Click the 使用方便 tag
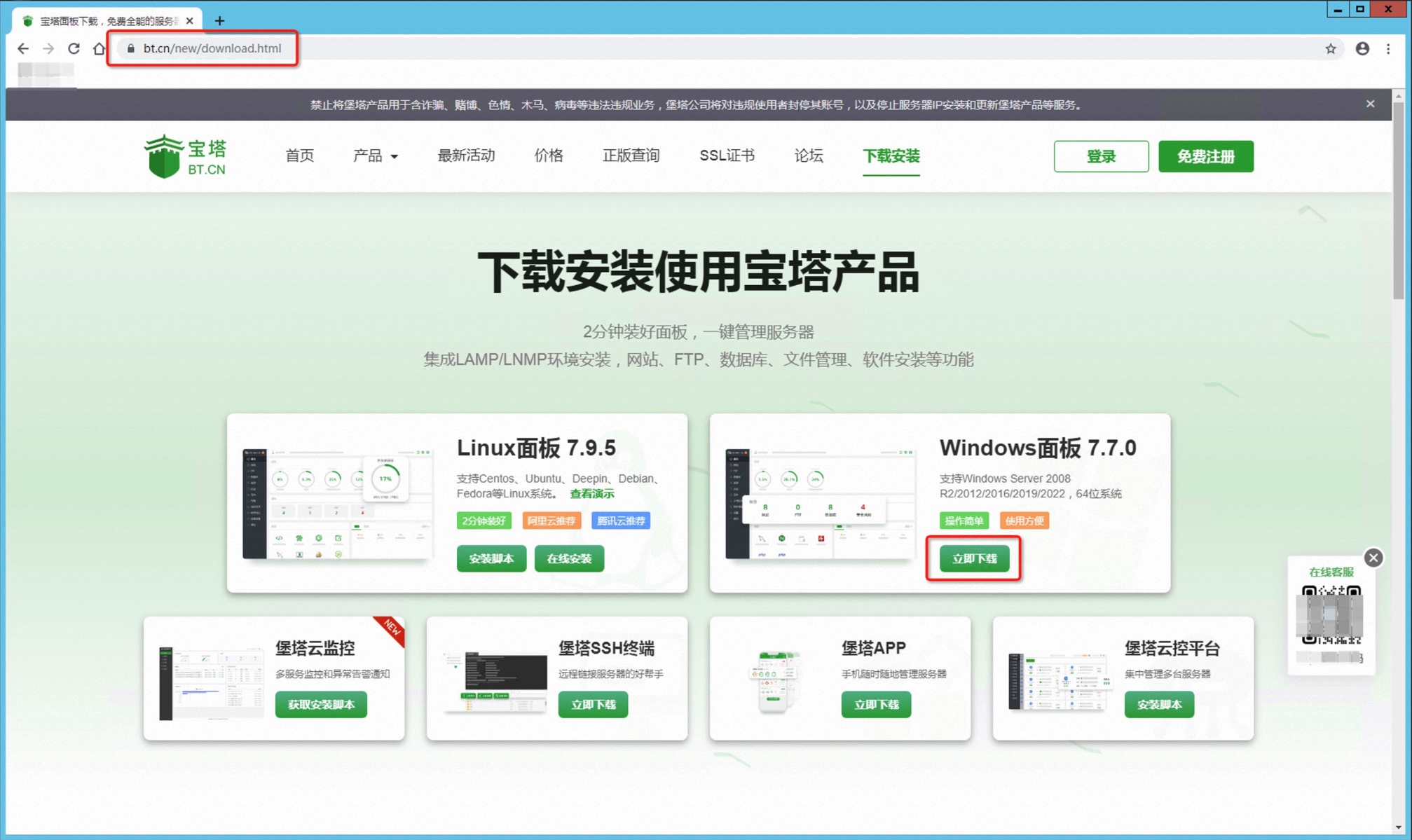This screenshot has width=1412, height=840. click(1024, 521)
